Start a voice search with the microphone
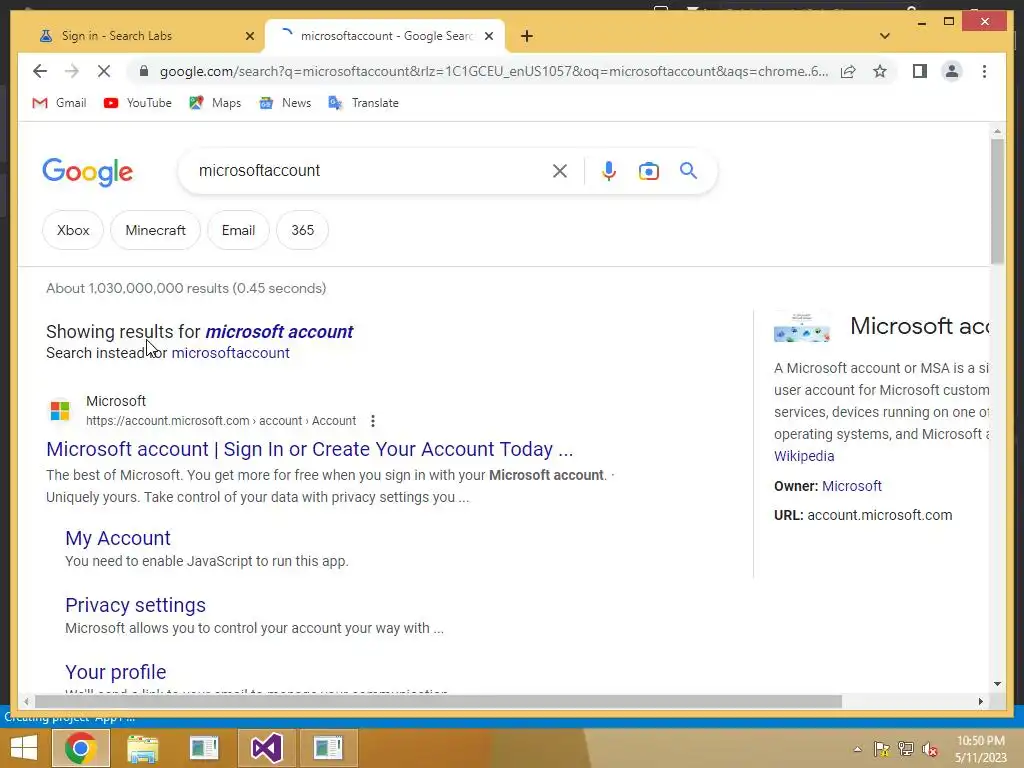The image size is (1024, 768). tap(609, 171)
